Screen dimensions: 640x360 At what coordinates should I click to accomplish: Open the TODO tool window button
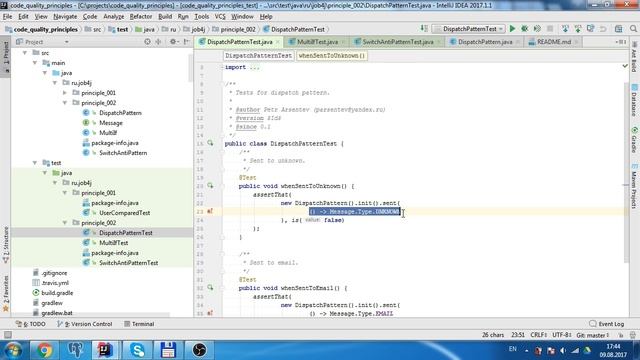31,324
